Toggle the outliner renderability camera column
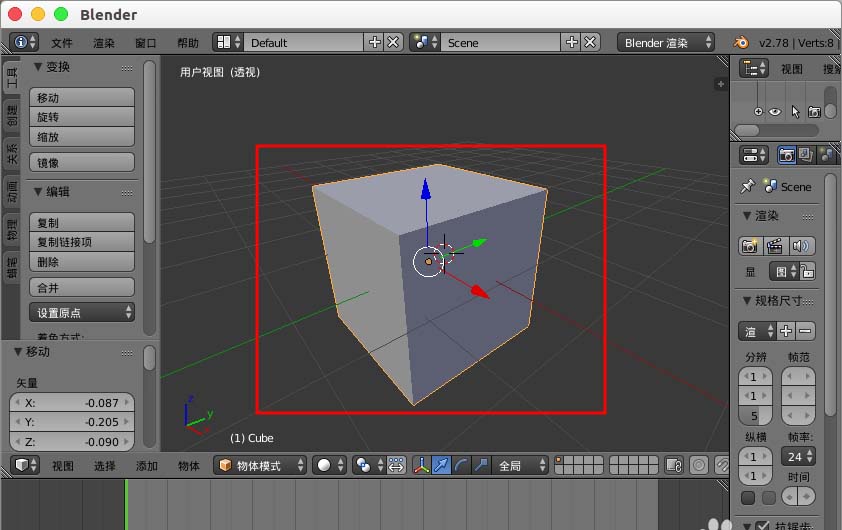This screenshot has height=530, width=842. (814, 112)
